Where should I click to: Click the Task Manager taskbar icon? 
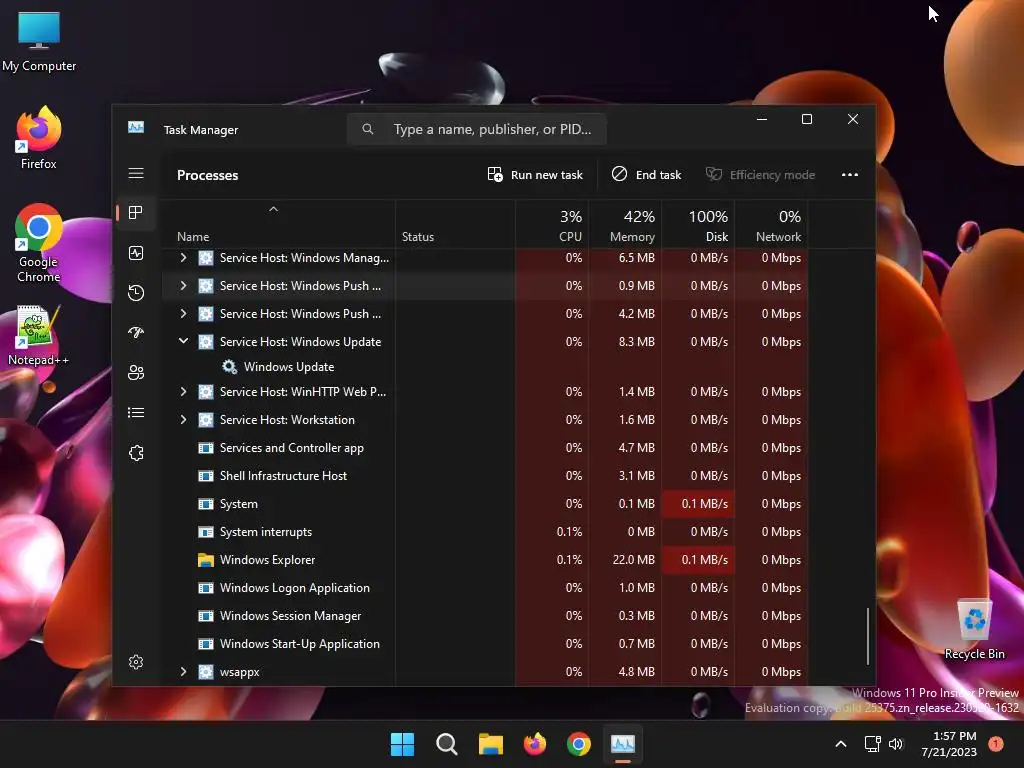click(x=623, y=744)
